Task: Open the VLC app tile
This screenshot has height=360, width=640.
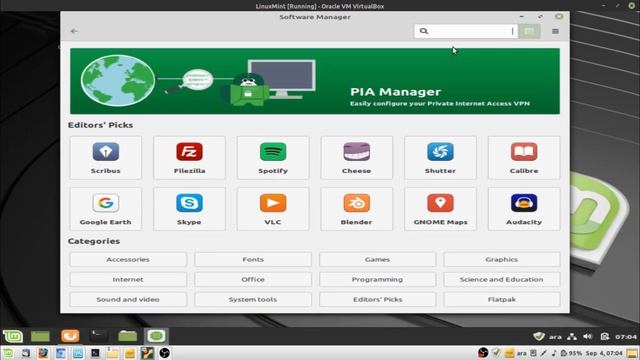Action: (x=273, y=209)
